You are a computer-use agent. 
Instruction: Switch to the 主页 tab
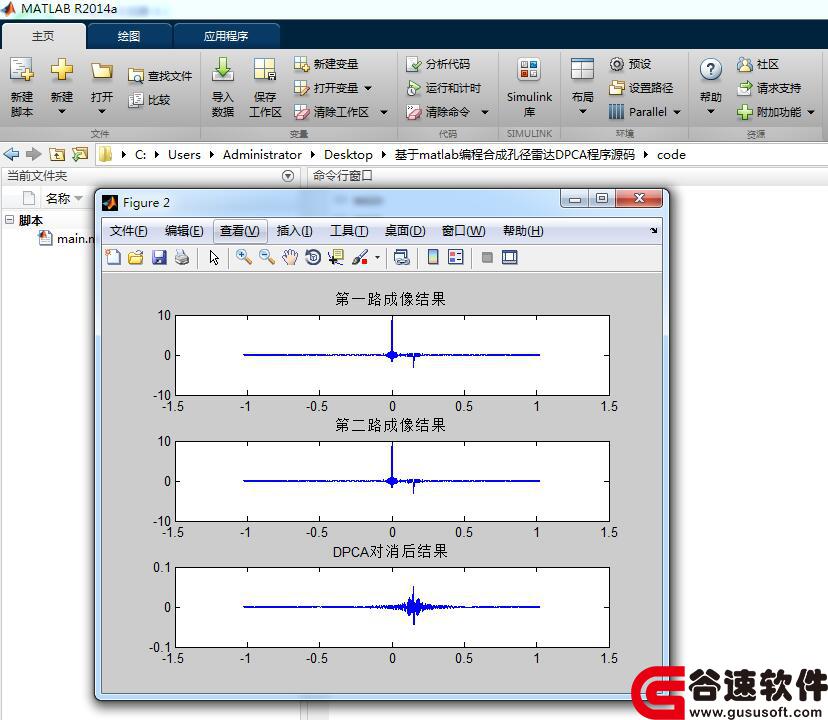click(x=43, y=36)
